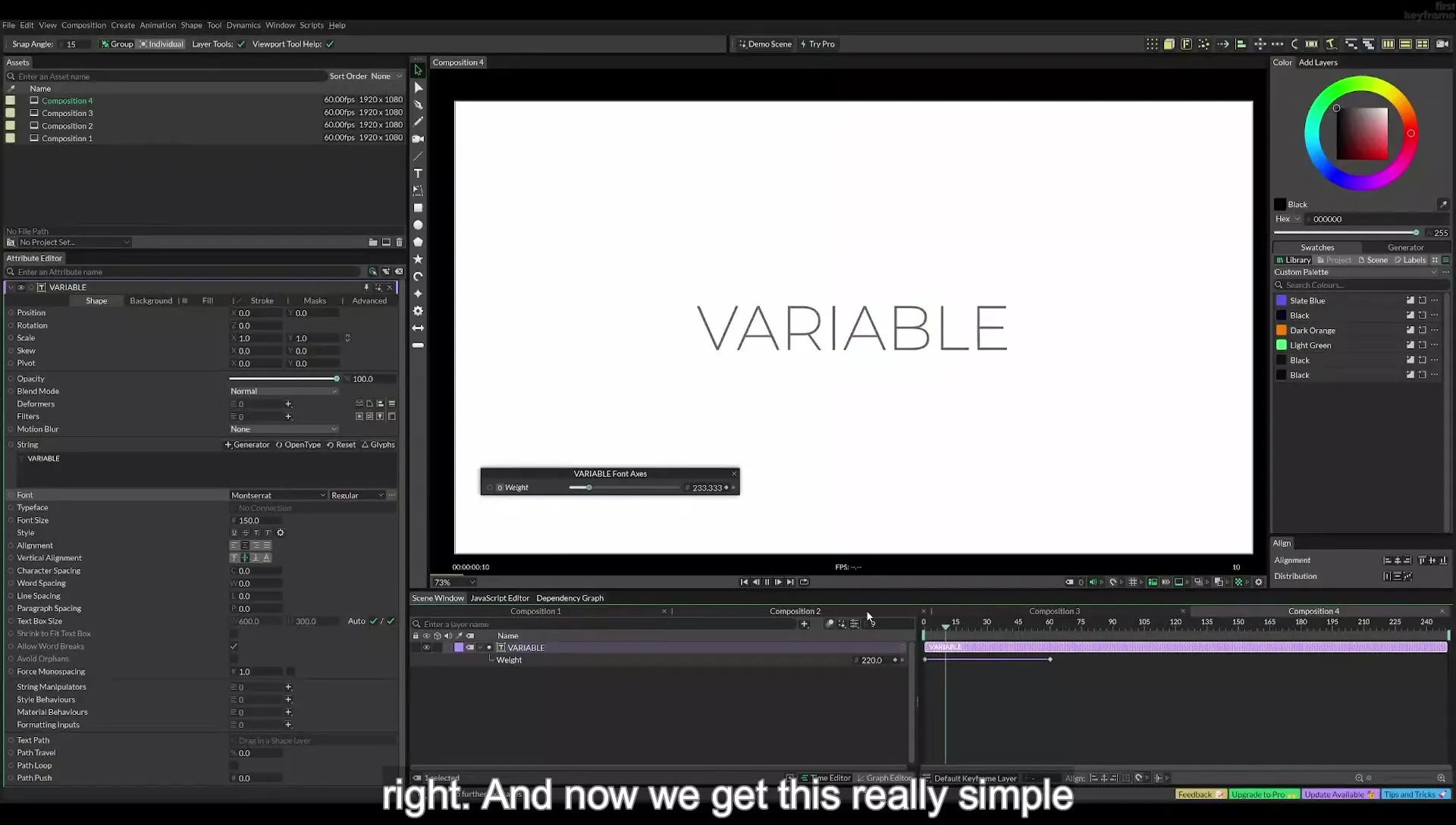Click the string Generator button
Viewport: 1456px width, 825px height.
tap(247, 445)
